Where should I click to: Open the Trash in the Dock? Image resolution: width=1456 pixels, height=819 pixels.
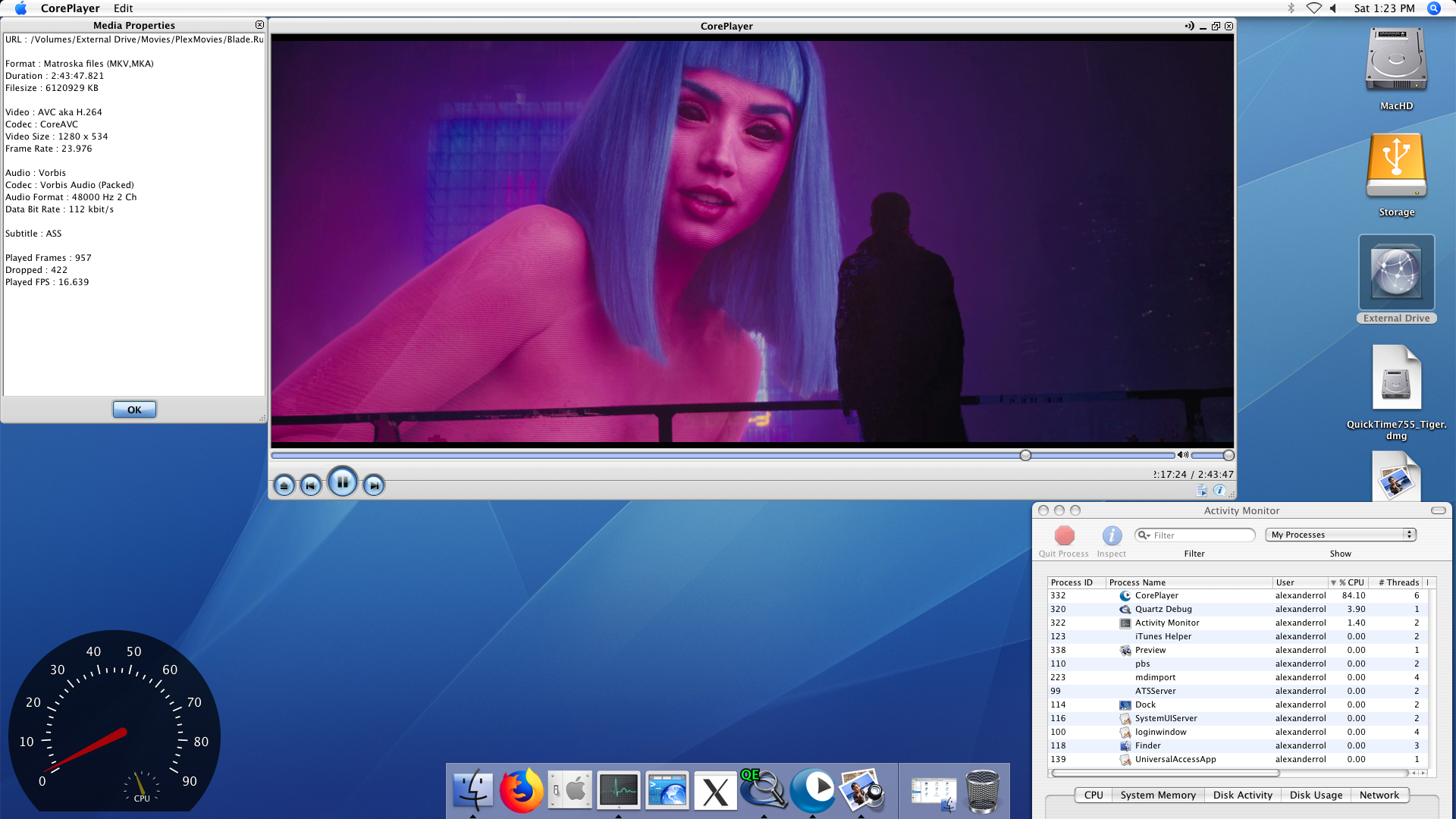[983, 791]
